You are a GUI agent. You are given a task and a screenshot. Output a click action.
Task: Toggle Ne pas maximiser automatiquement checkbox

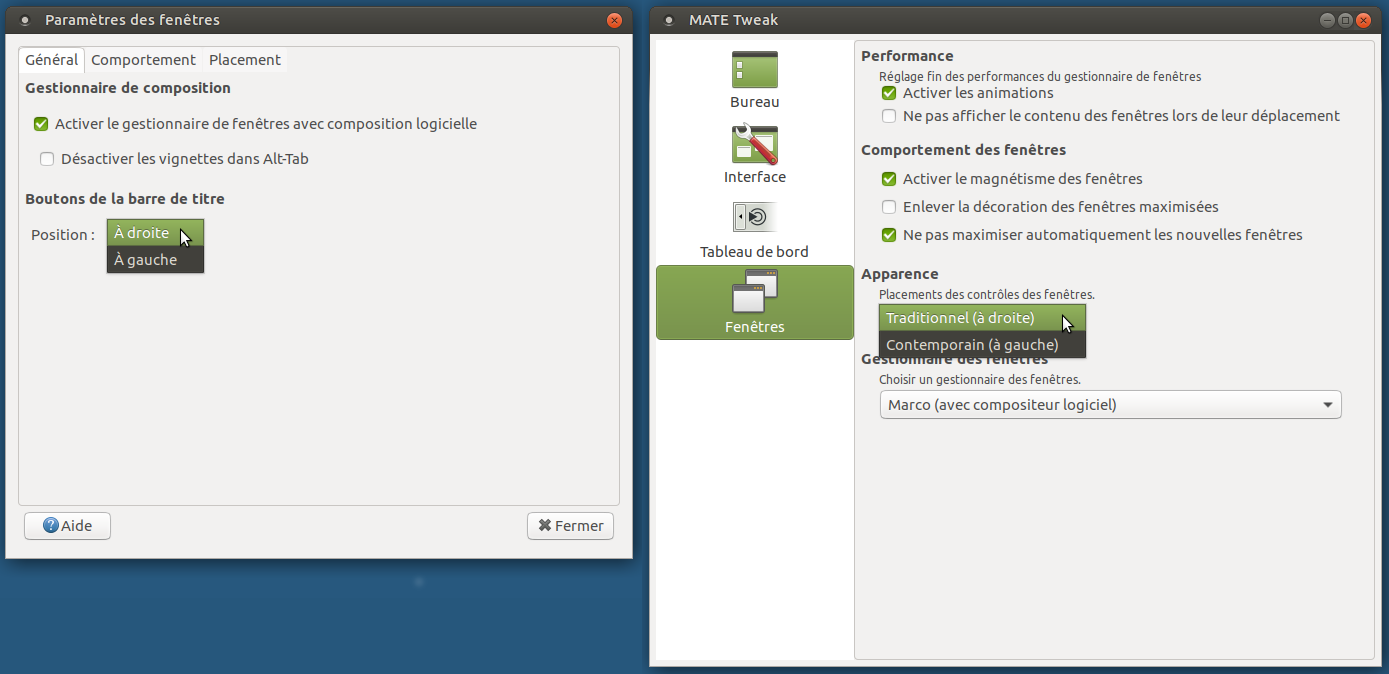pyautogui.click(x=889, y=235)
